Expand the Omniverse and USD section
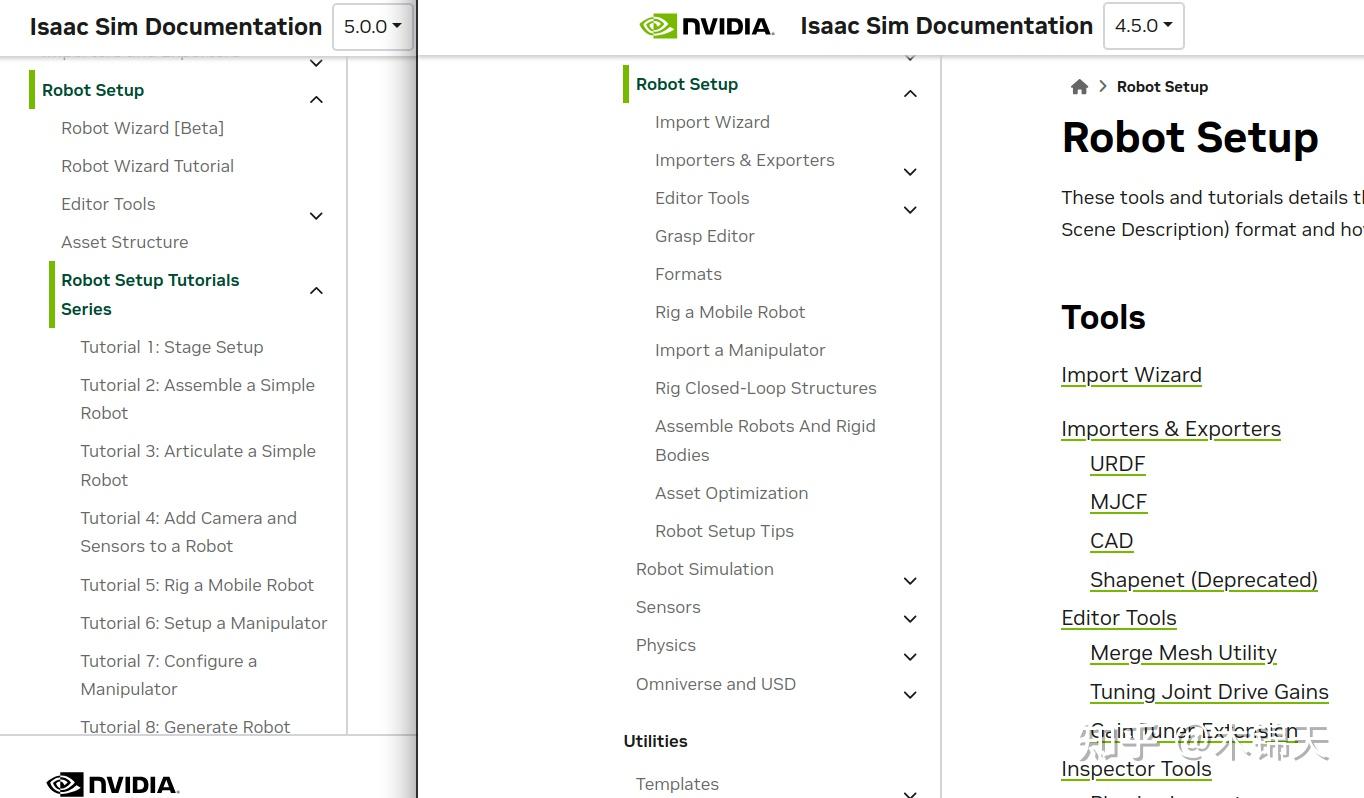The height and width of the screenshot is (798, 1364). [x=910, y=695]
